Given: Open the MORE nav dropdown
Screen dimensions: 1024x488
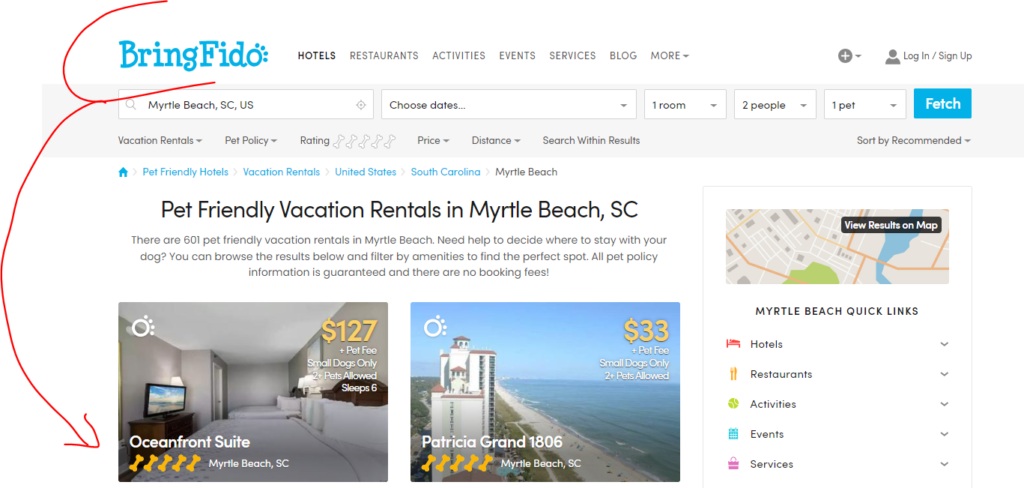Looking at the screenshot, I should click(669, 56).
